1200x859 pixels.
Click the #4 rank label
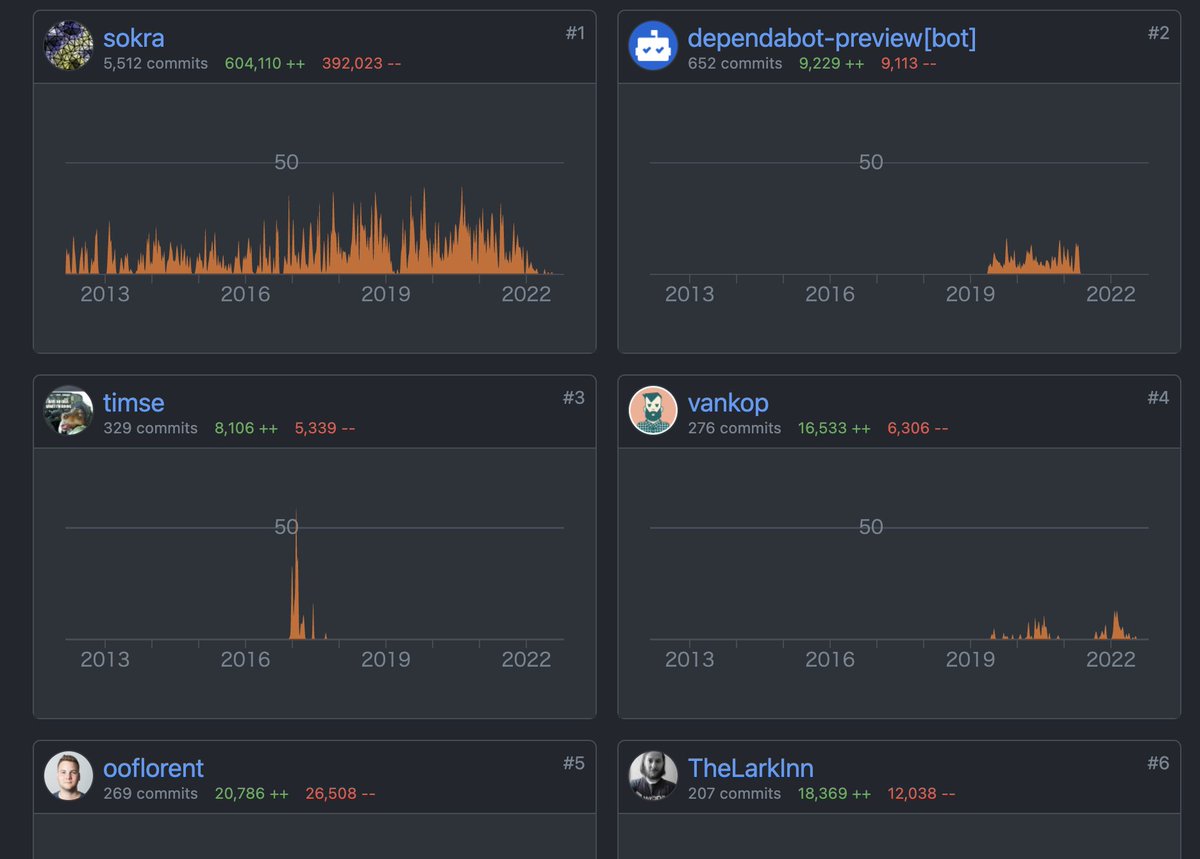1158,398
